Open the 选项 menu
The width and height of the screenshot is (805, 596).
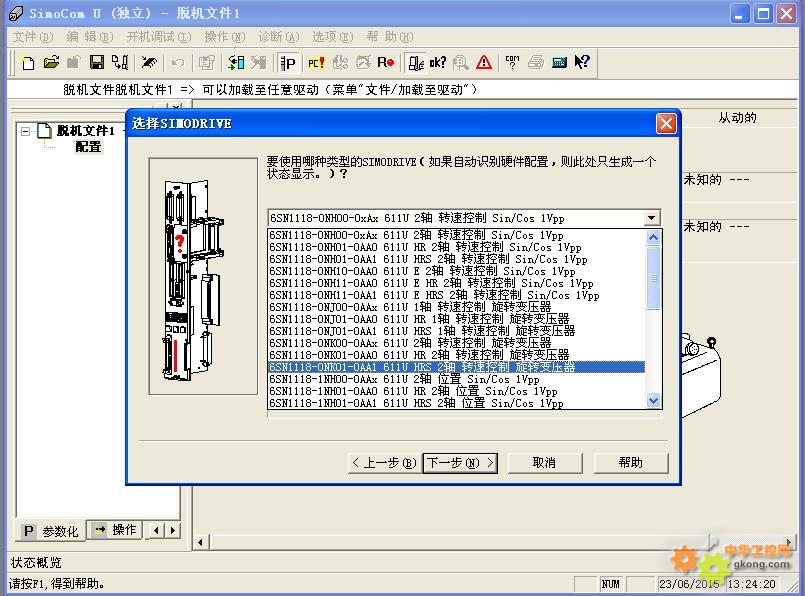pos(333,37)
